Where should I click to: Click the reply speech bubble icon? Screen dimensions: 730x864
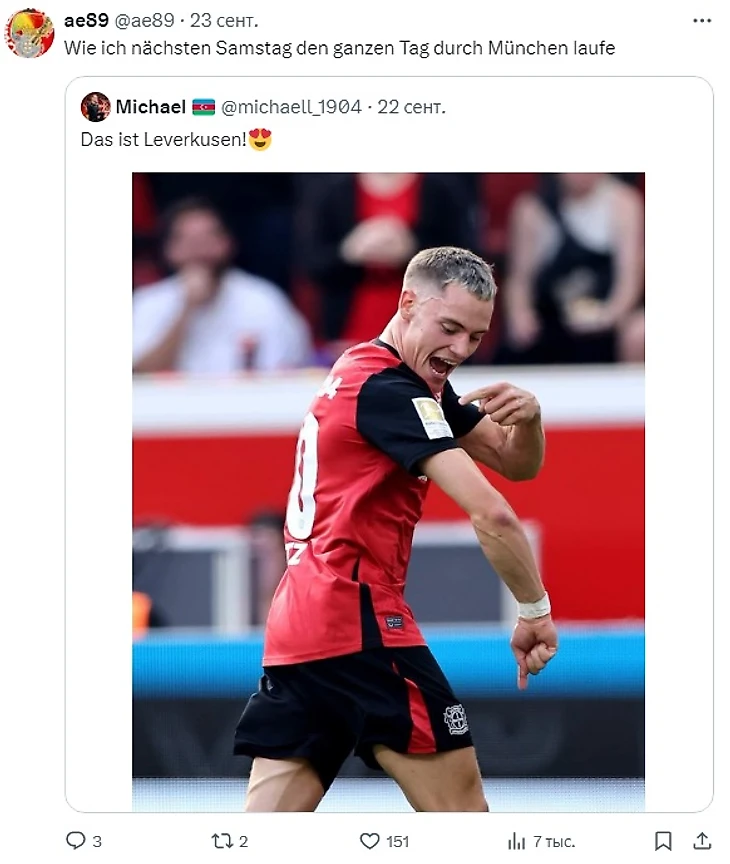75,840
